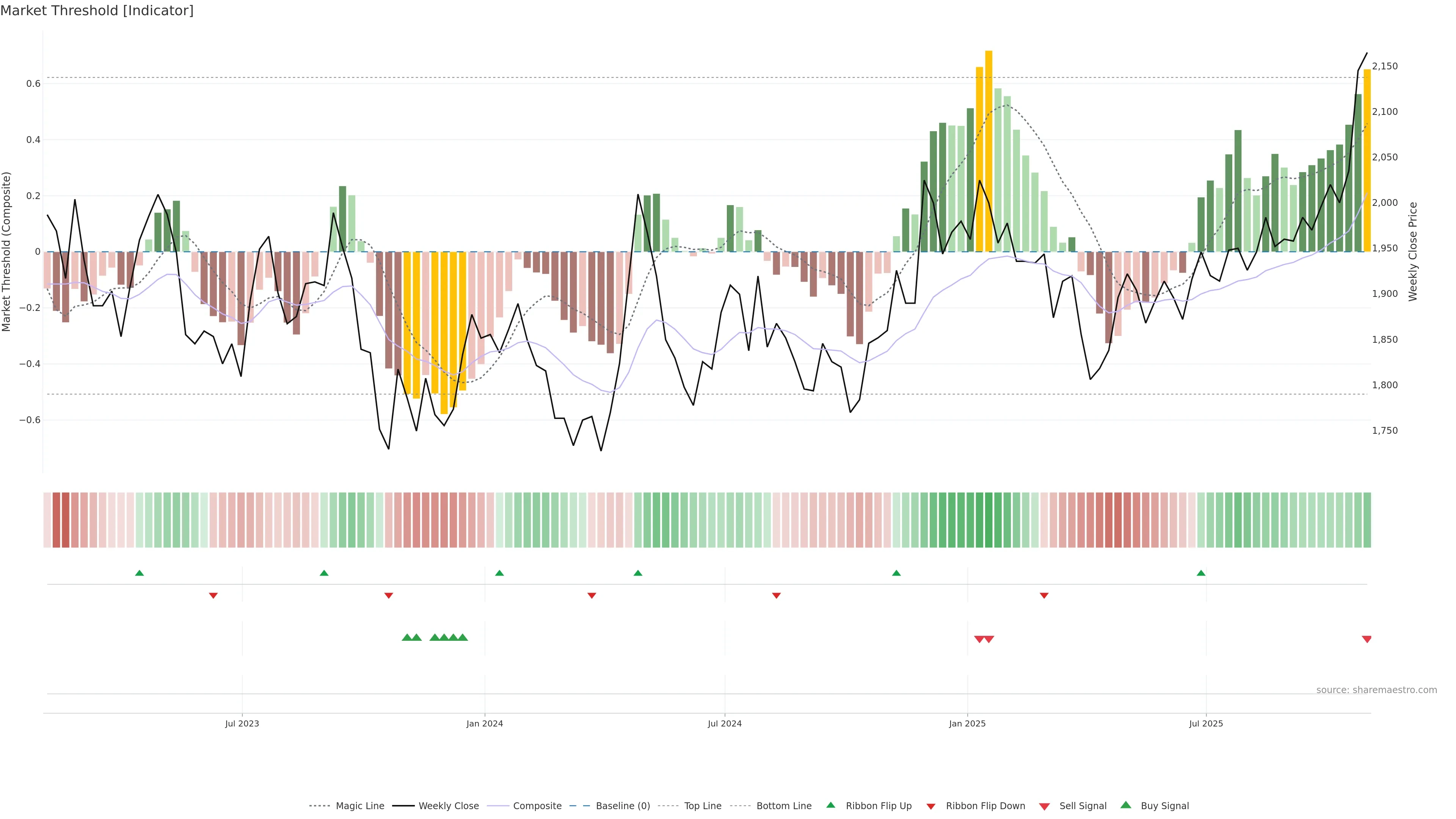Select the earliest red Ribbon Flip Down marker
Image resolution: width=1456 pixels, height=819 pixels.
coord(213,596)
